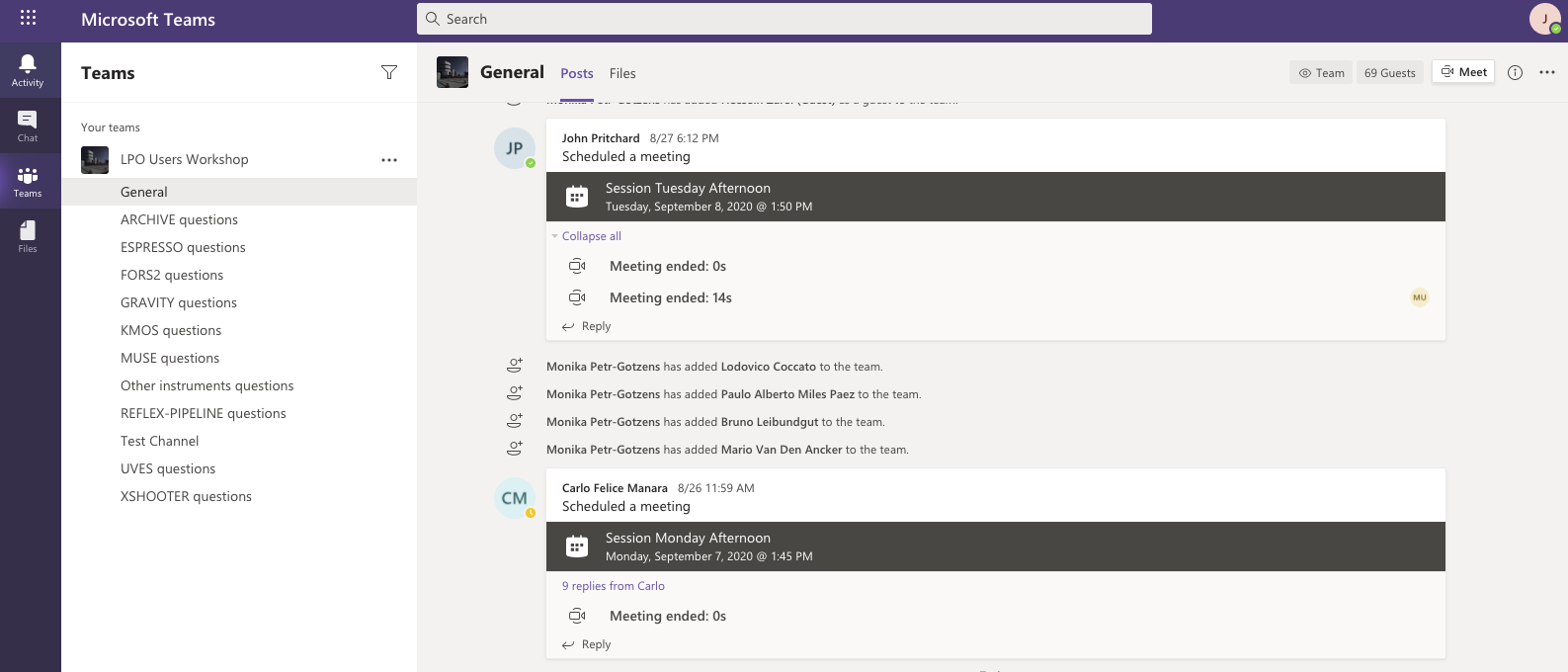Image resolution: width=1568 pixels, height=672 pixels.
Task: Start a meeting with Meet button
Action: (x=1463, y=72)
